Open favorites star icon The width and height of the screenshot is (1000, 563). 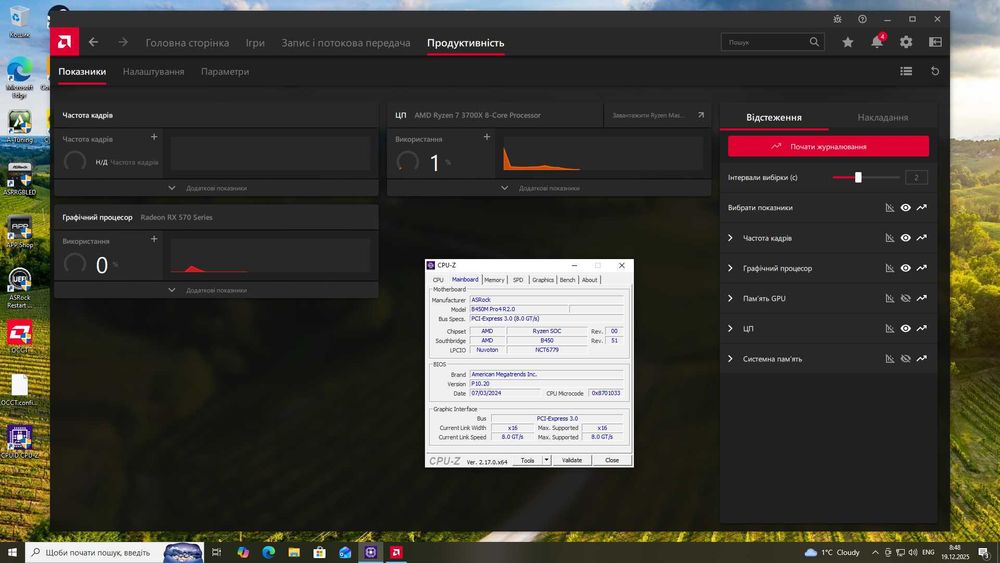(848, 42)
